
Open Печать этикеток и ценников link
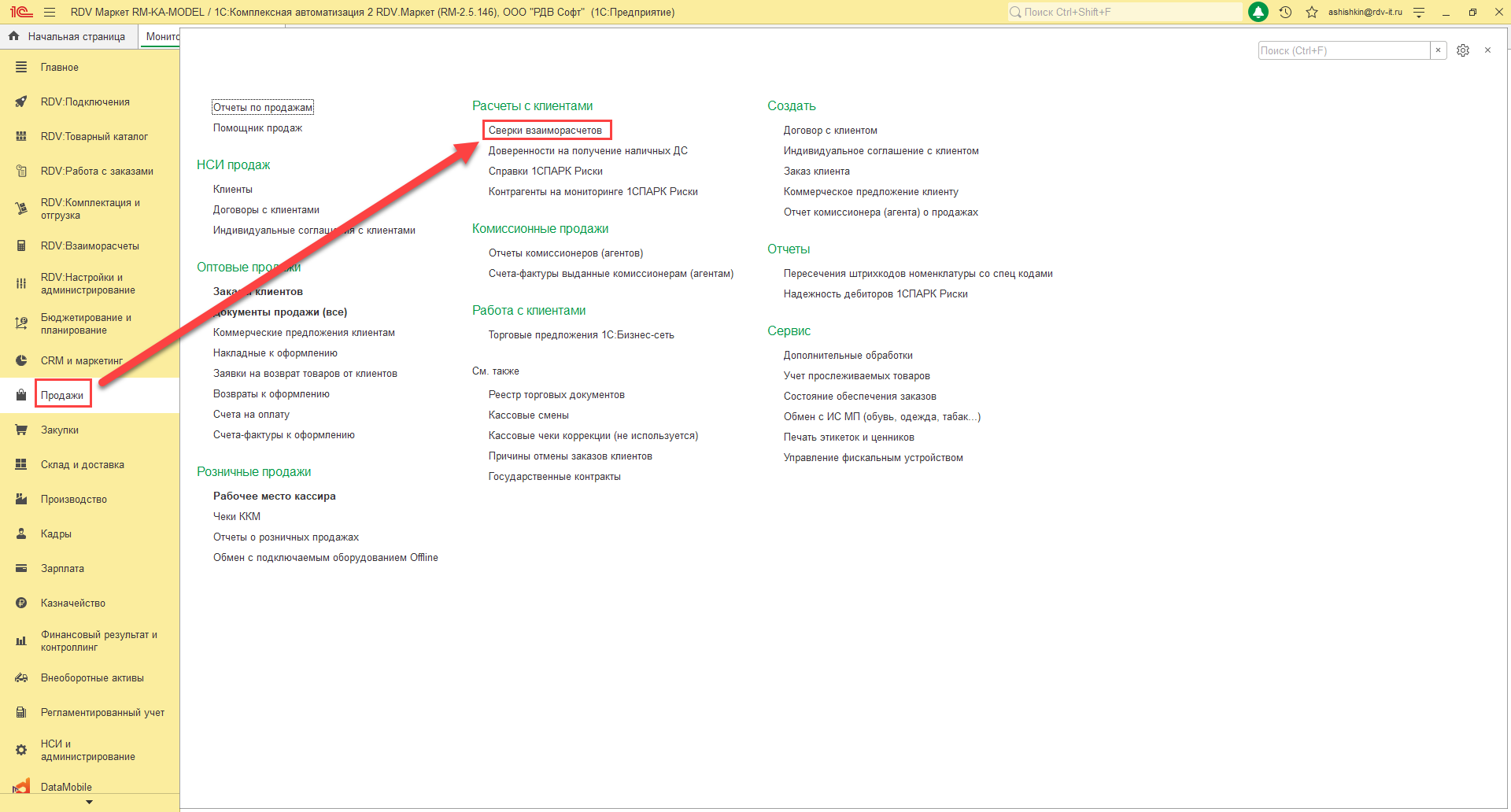tap(849, 437)
